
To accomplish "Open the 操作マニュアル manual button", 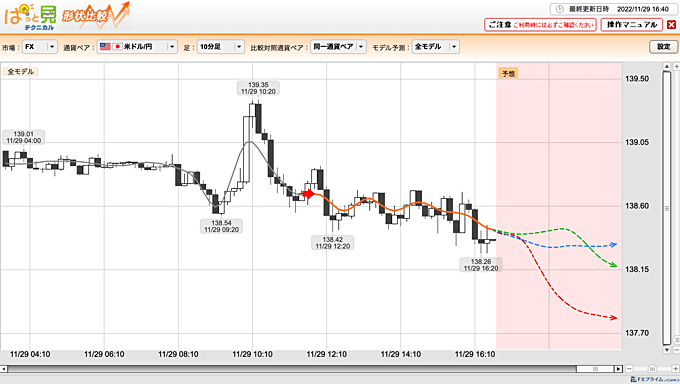I will click(631, 25).
